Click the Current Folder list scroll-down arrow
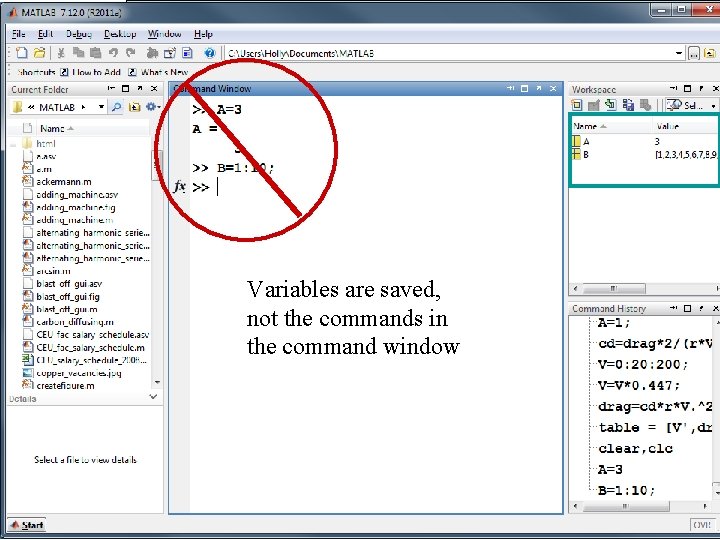 158,382
